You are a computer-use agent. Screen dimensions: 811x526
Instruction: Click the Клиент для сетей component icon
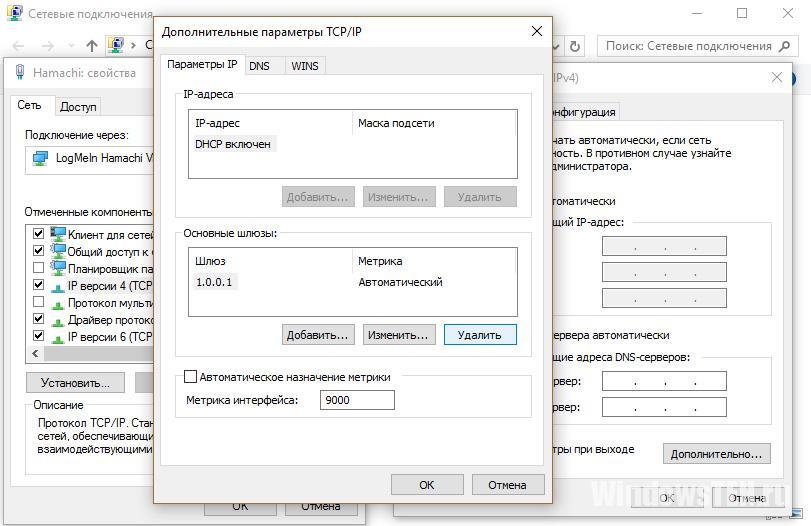pos(58,234)
